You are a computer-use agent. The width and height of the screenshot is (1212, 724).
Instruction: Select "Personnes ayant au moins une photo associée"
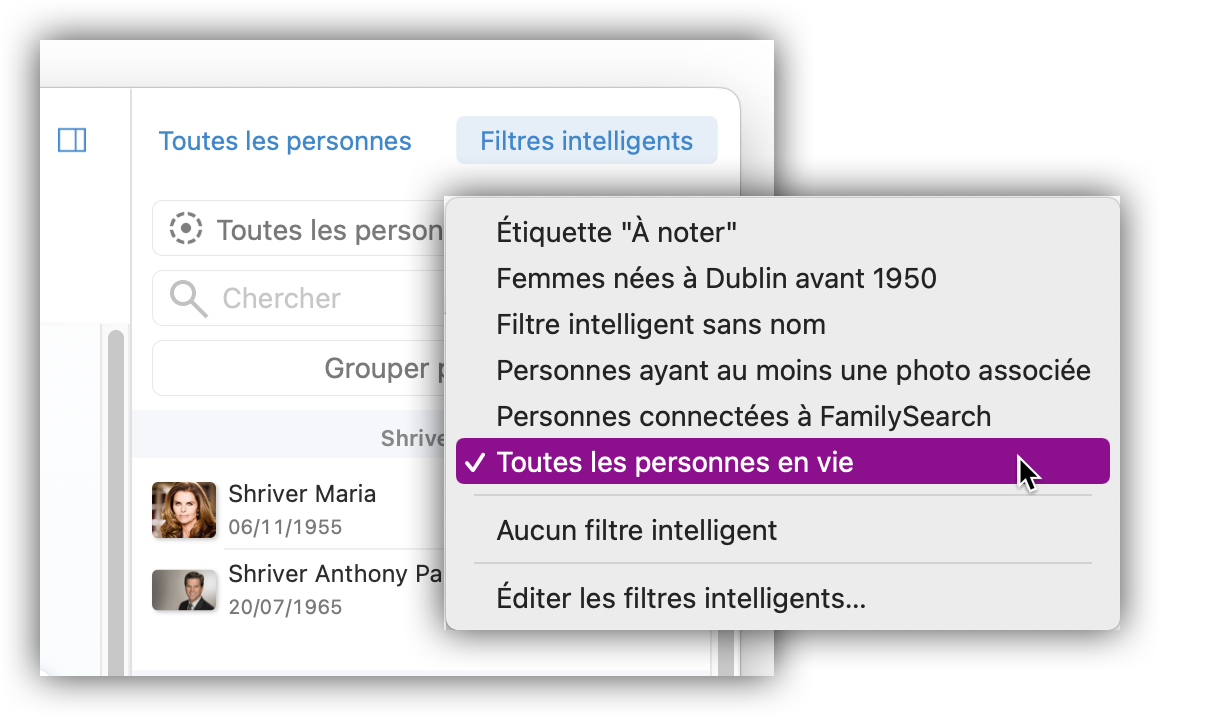[793, 370]
